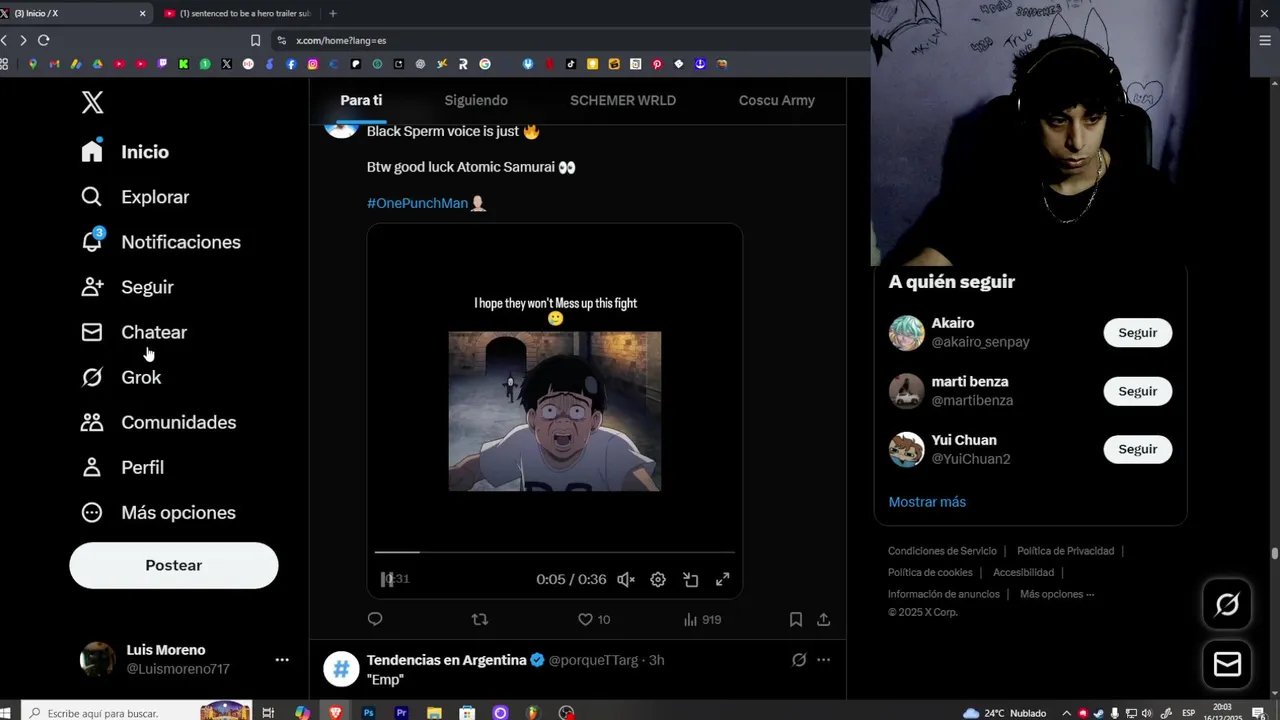Screen dimensions: 1280x720
Task: Open Condiciones de Servicio link
Action: (x=942, y=551)
